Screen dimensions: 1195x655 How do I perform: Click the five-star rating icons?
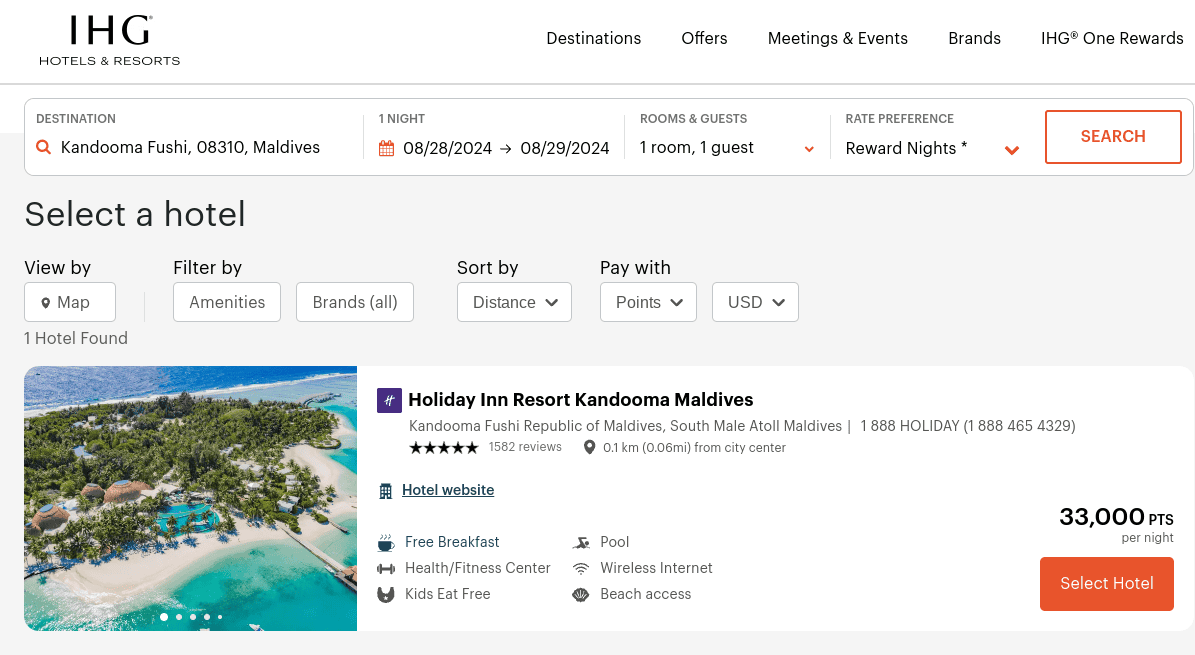point(444,448)
